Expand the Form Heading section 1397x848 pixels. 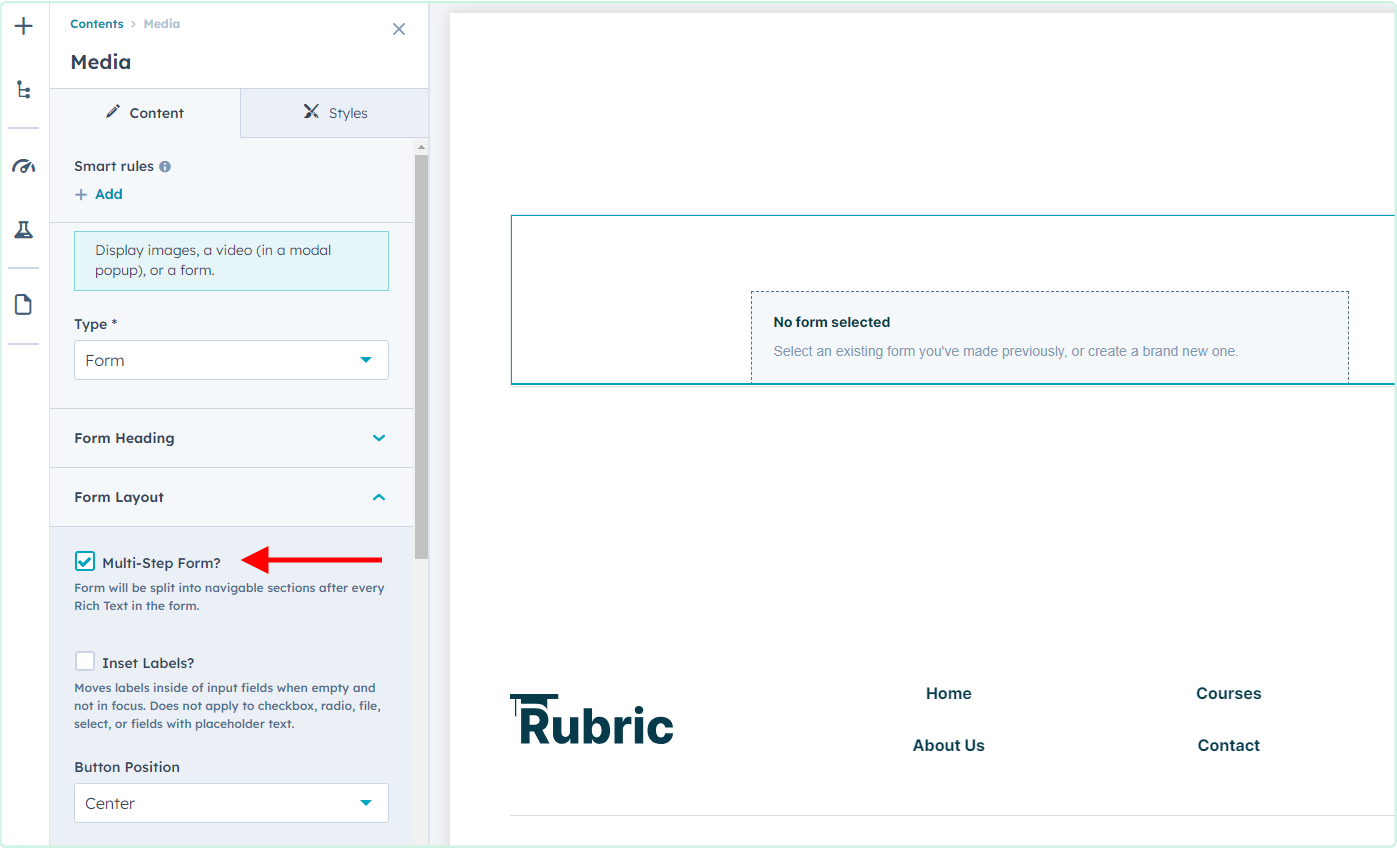point(231,438)
